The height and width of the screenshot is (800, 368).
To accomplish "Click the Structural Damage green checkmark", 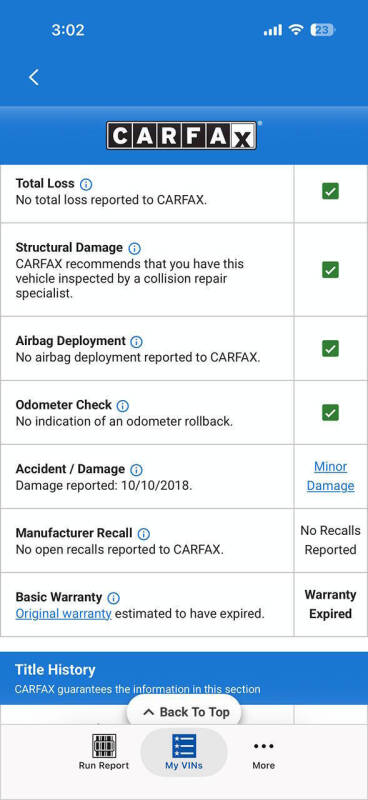I will (330, 269).
